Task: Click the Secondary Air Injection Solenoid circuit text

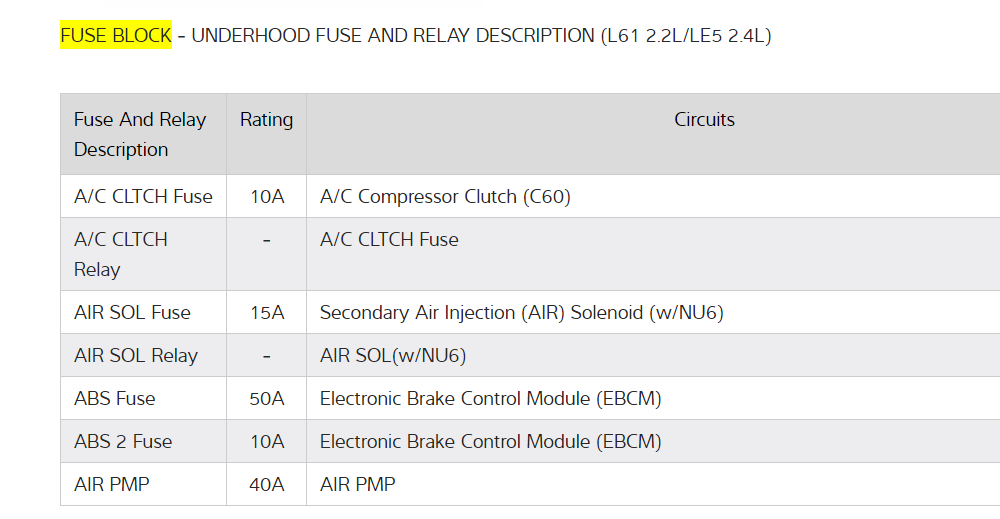Action: pos(521,313)
